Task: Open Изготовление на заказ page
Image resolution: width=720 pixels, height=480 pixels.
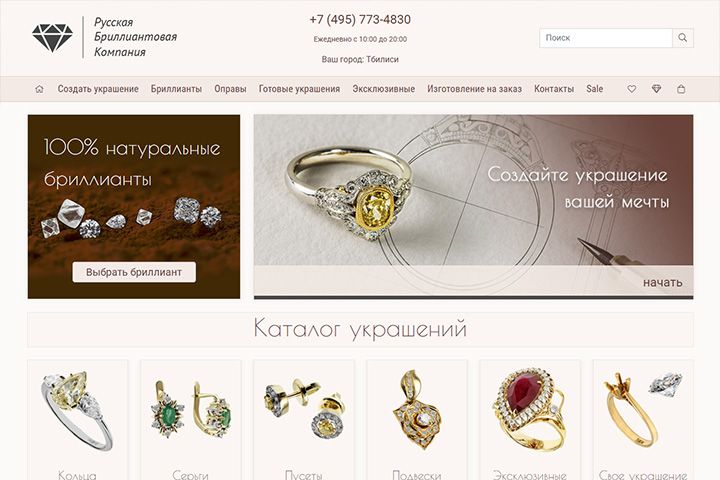Action: (474, 89)
